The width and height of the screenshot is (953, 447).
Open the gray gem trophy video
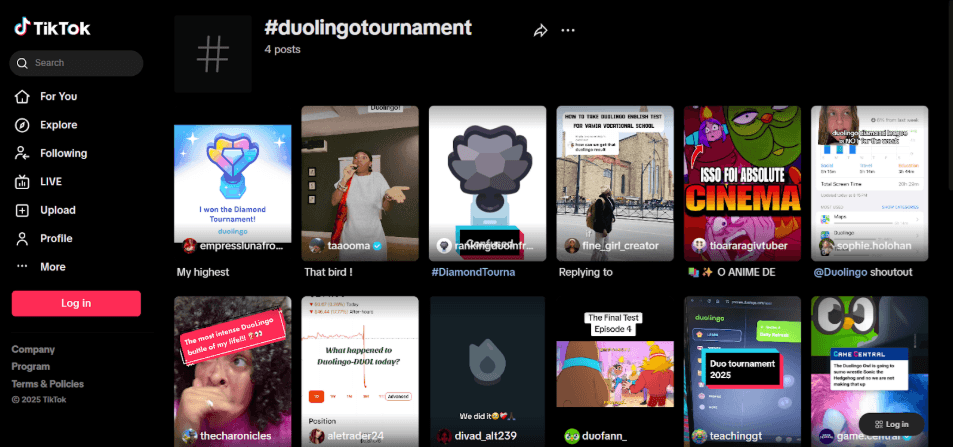coord(487,184)
